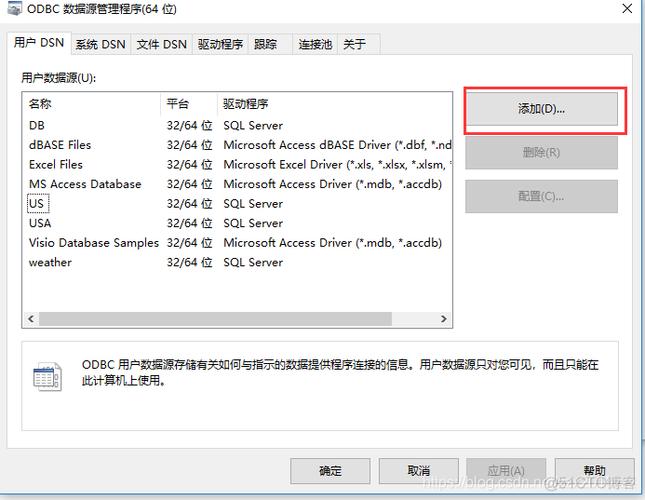Sort by the 名称 column header
This screenshot has height=500, width=645.
pos(93,104)
